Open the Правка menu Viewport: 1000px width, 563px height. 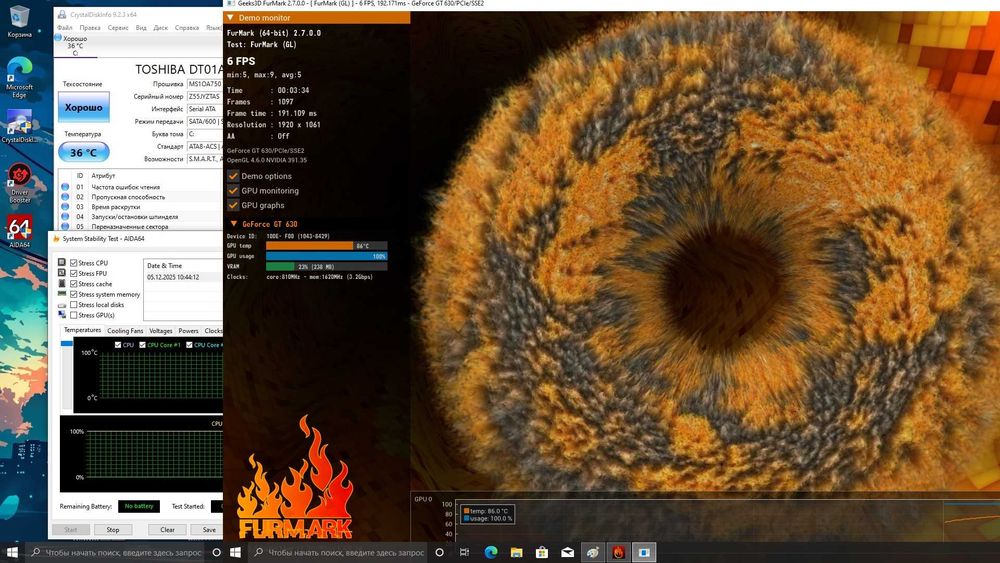(90, 28)
